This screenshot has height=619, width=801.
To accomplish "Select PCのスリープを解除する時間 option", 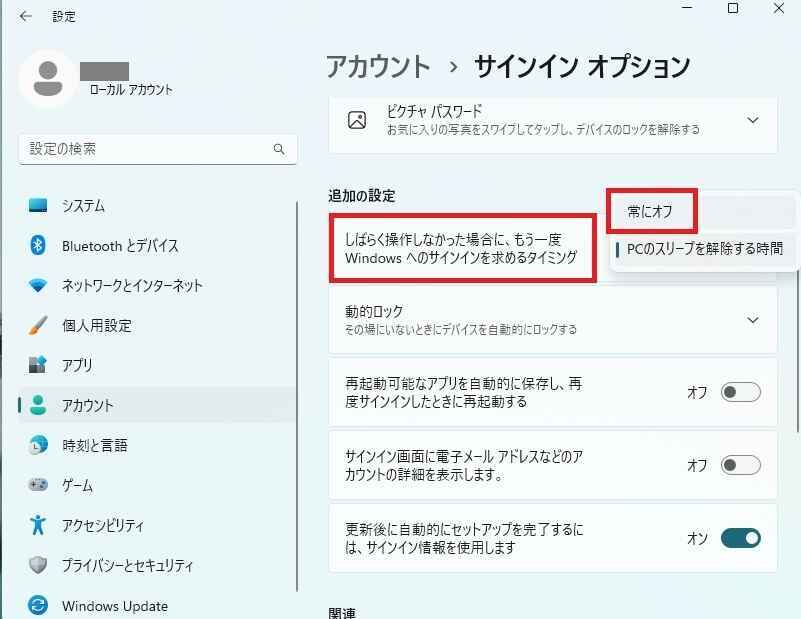I will [x=702, y=249].
